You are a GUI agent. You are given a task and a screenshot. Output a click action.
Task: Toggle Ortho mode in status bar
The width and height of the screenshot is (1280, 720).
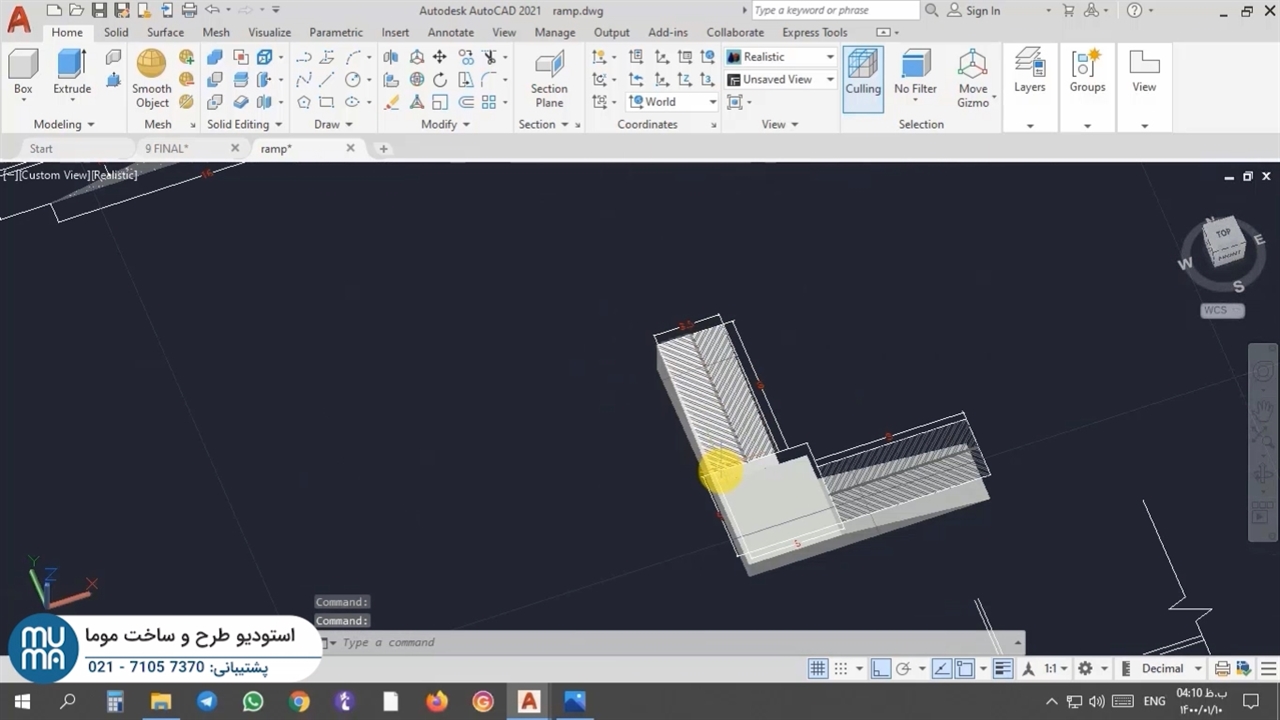point(880,669)
